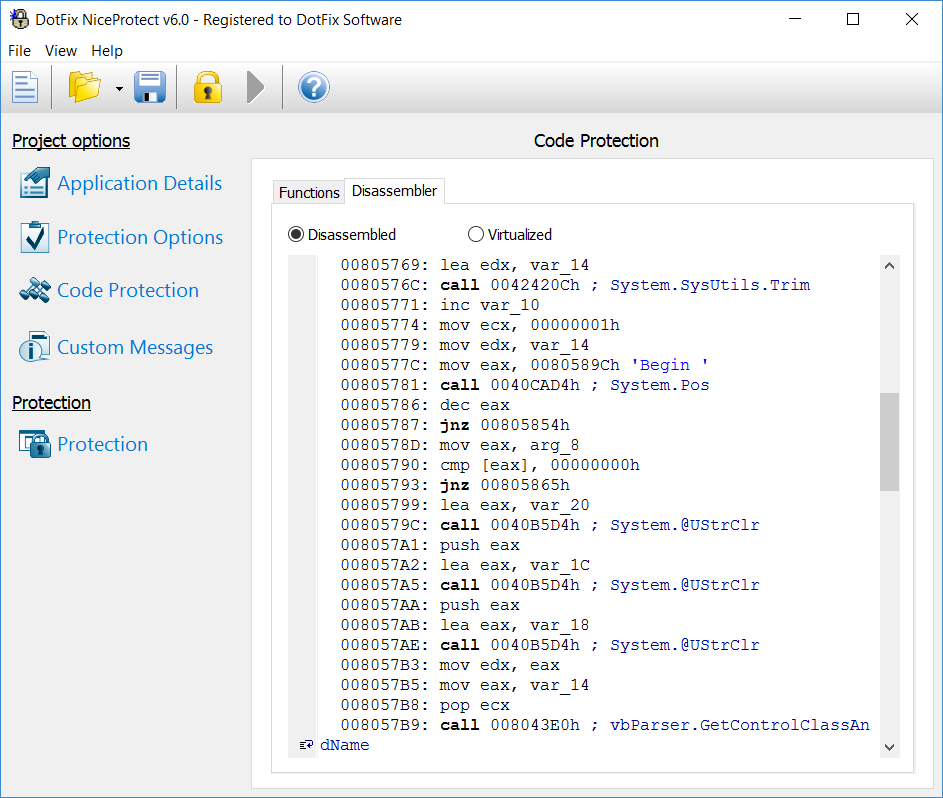Switch to the Functions tab

pyautogui.click(x=309, y=192)
